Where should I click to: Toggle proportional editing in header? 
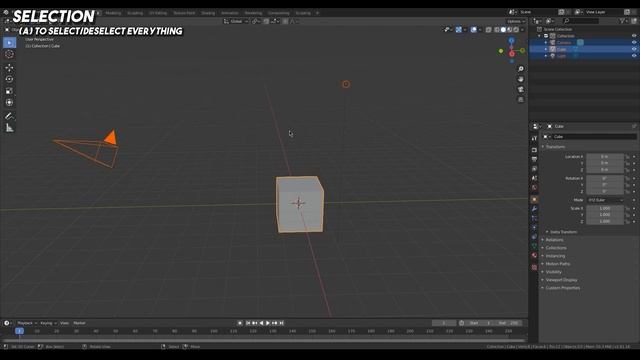tap(285, 21)
